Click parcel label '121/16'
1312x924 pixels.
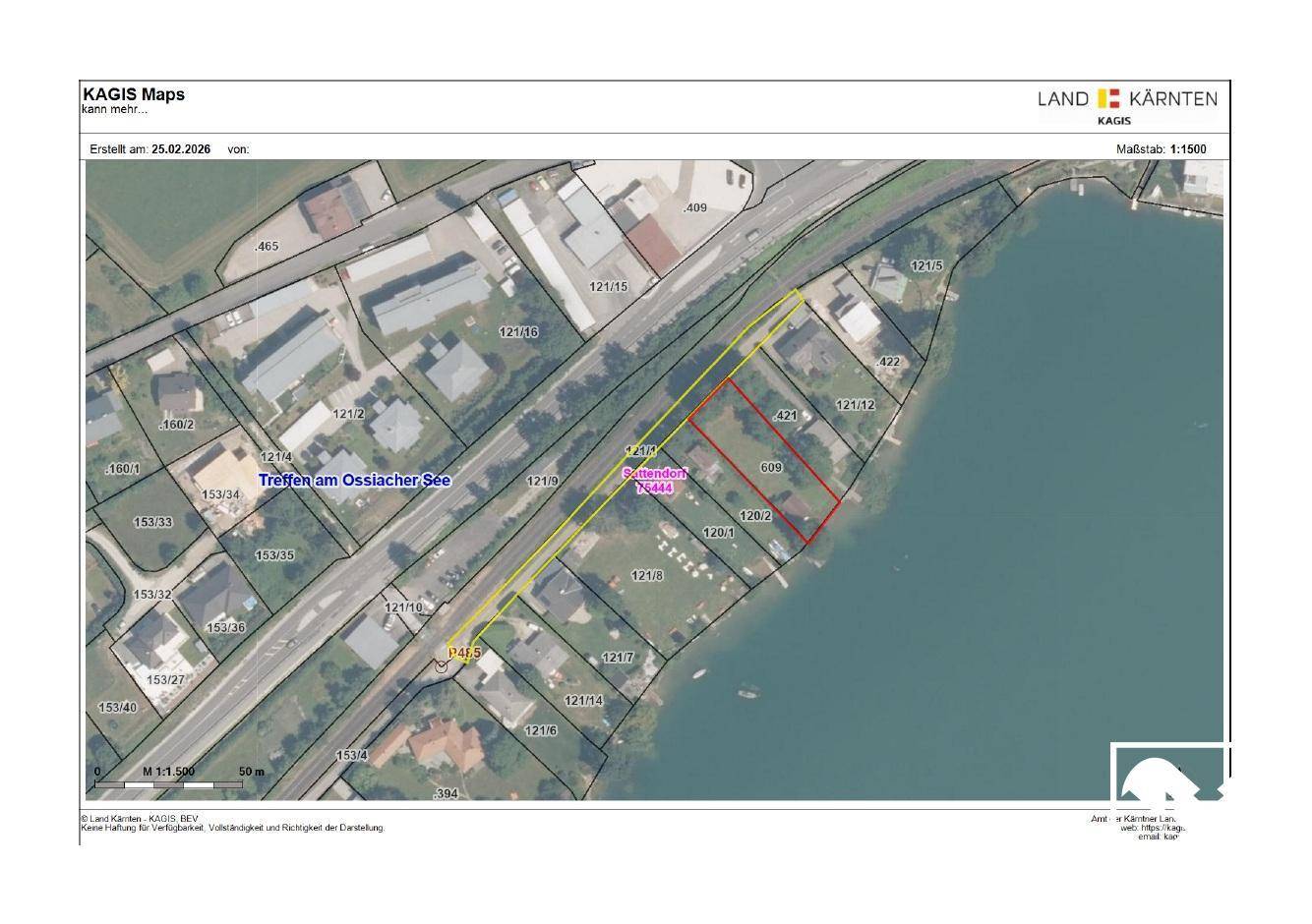pos(518,332)
